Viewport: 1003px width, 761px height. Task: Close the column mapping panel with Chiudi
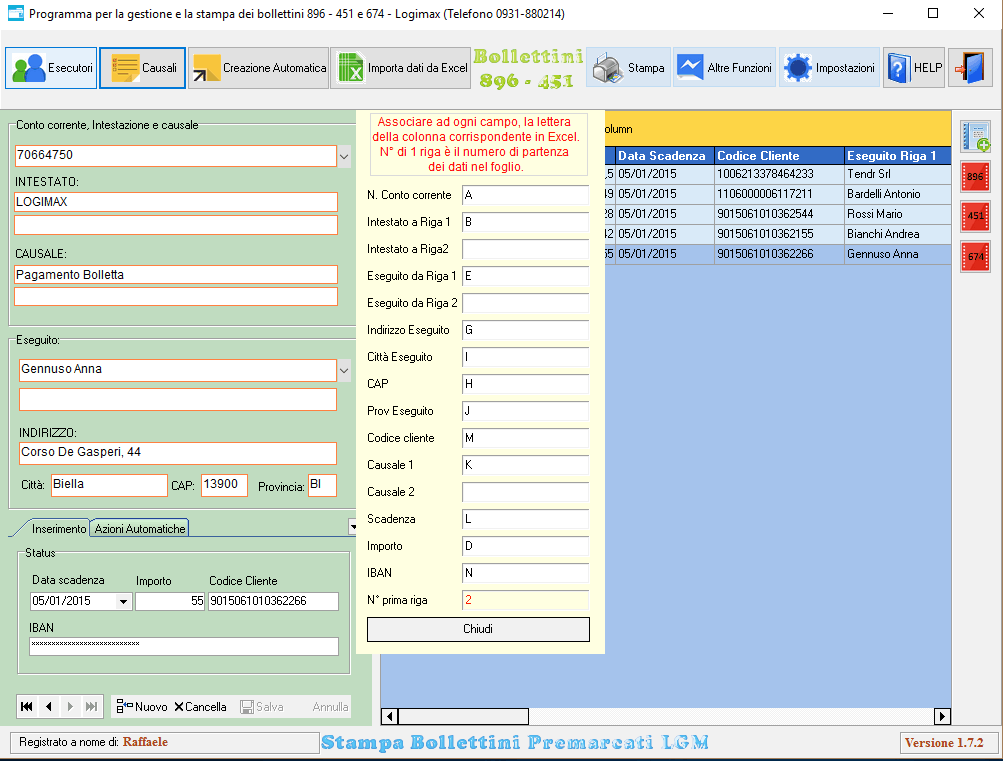[478, 629]
